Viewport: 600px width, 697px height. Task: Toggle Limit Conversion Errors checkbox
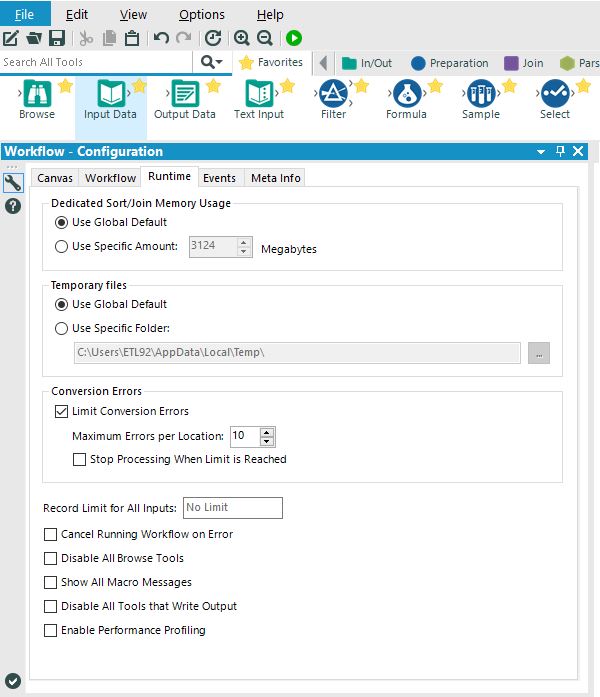[61, 411]
